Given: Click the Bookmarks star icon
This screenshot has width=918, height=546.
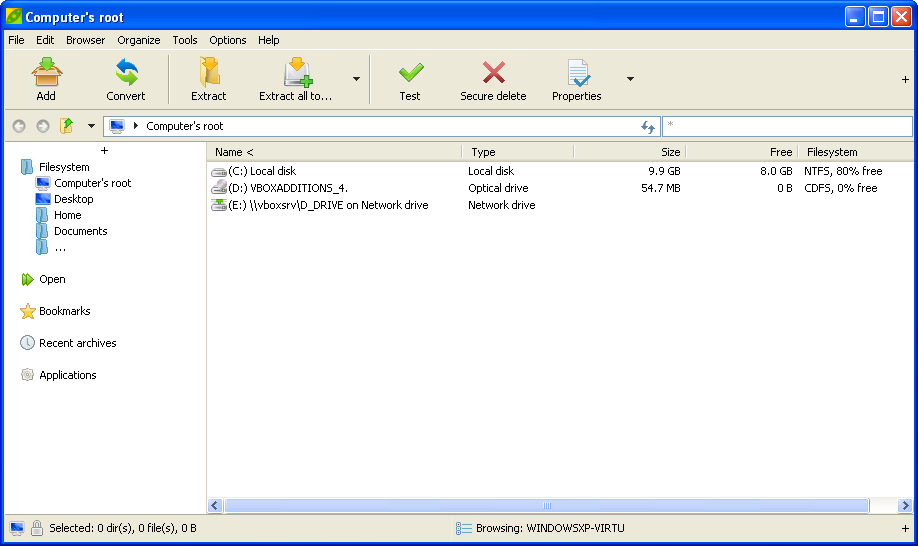Looking at the screenshot, I should pyautogui.click(x=28, y=311).
